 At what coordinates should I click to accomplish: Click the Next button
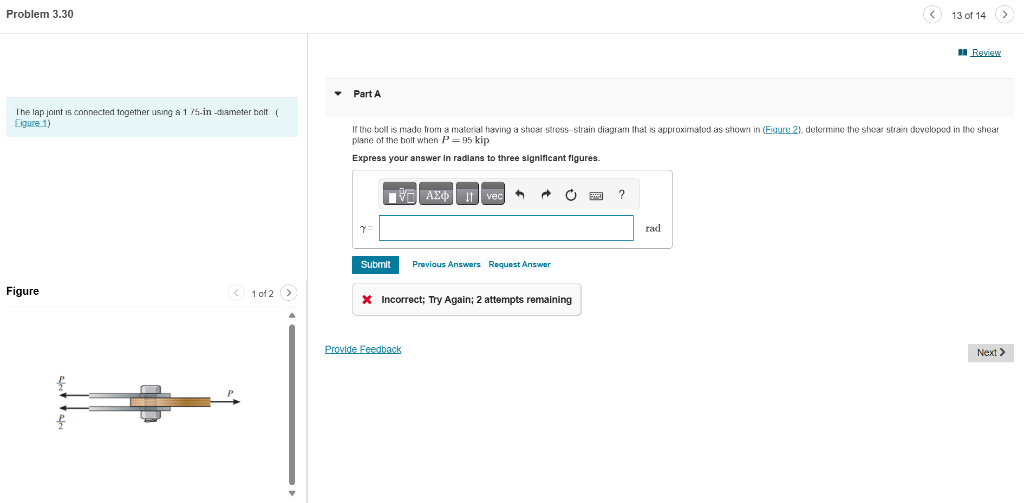pos(991,353)
